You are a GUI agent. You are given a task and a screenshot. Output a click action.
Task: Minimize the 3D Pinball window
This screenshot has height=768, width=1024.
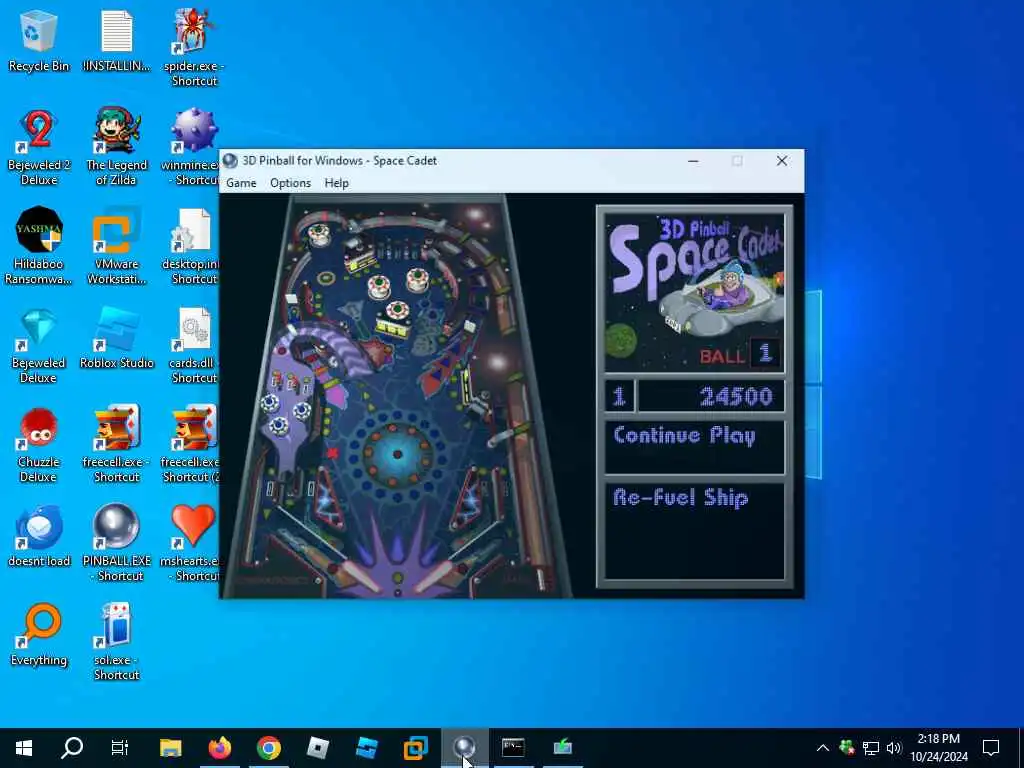693,161
